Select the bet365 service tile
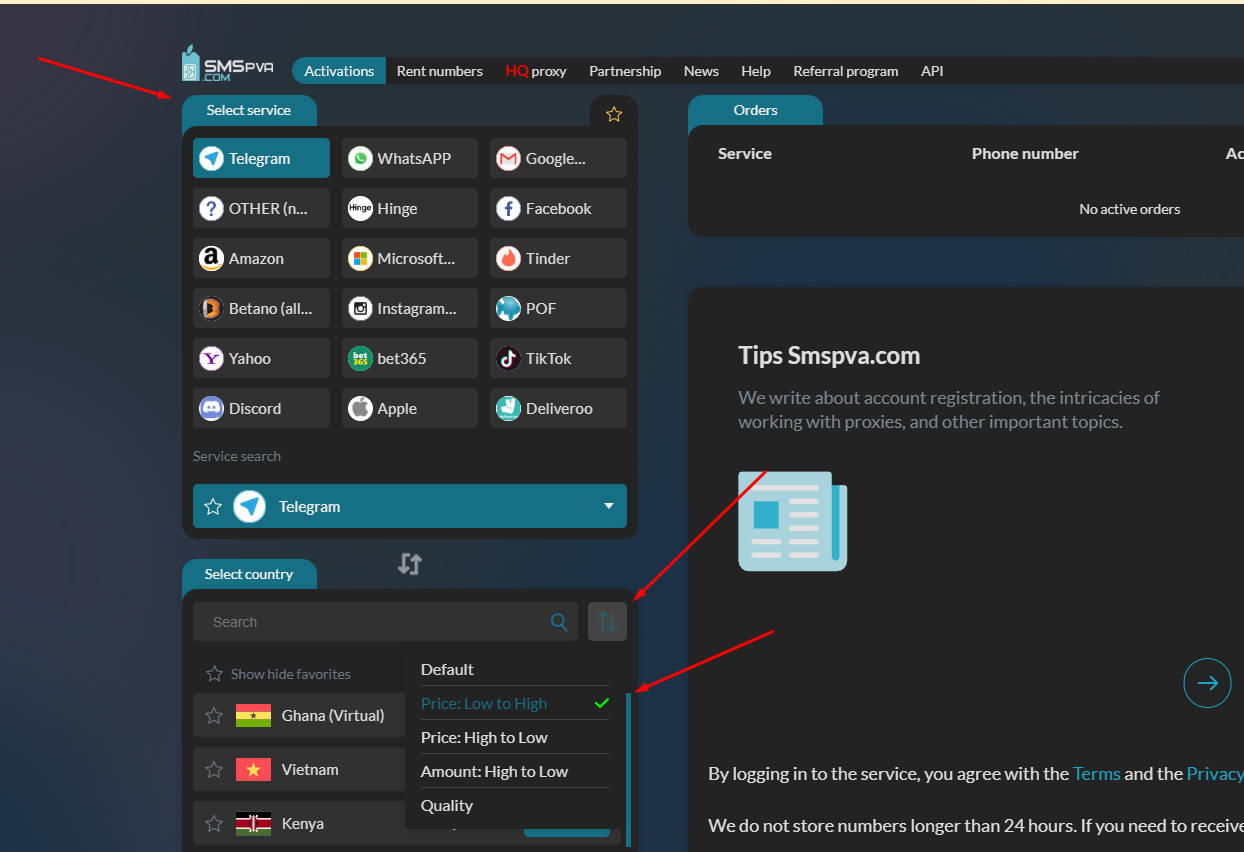Screen dimensions: 1244x852 tap(410, 358)
